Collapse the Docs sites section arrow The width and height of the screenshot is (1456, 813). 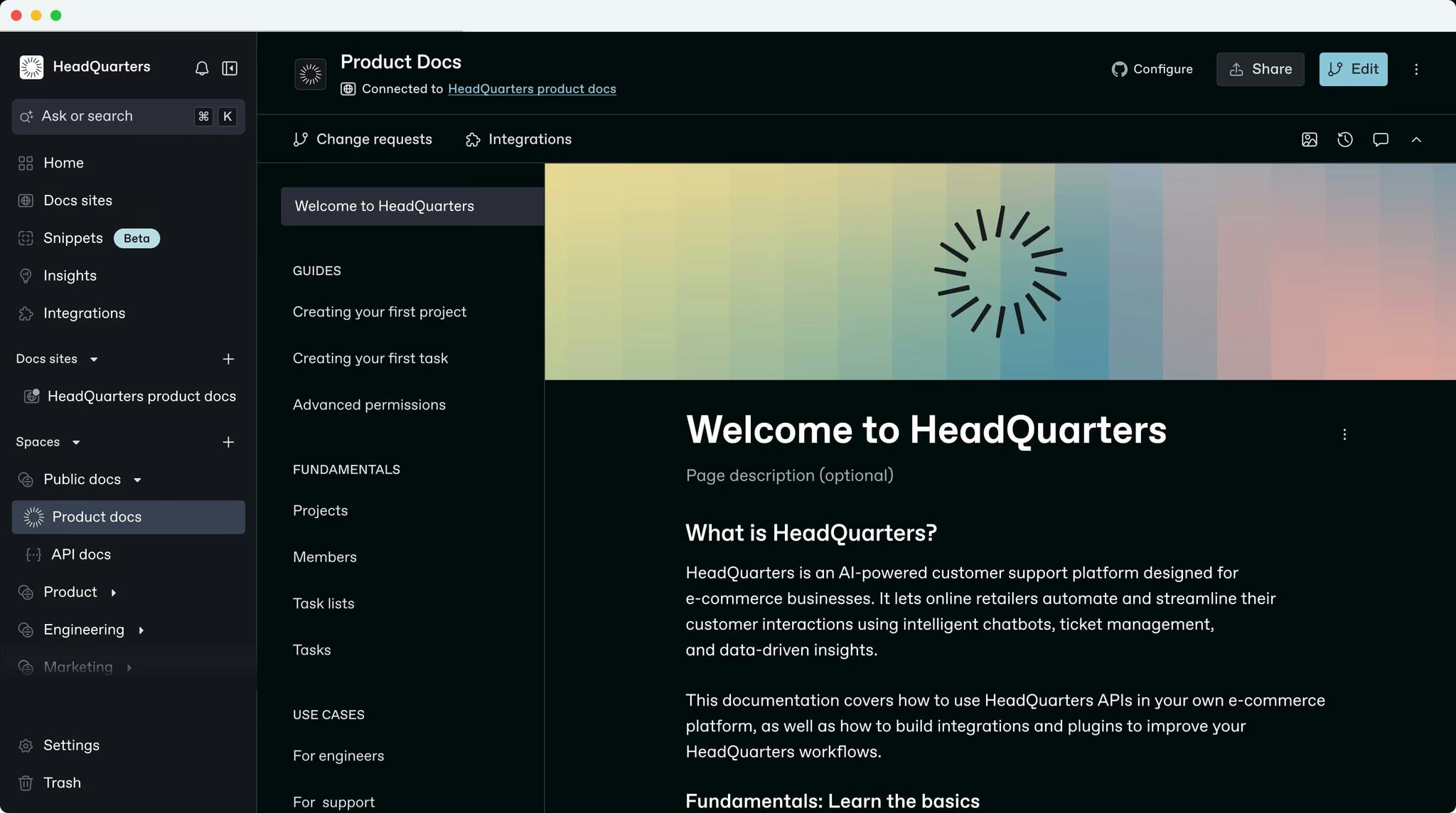[94, 360]
